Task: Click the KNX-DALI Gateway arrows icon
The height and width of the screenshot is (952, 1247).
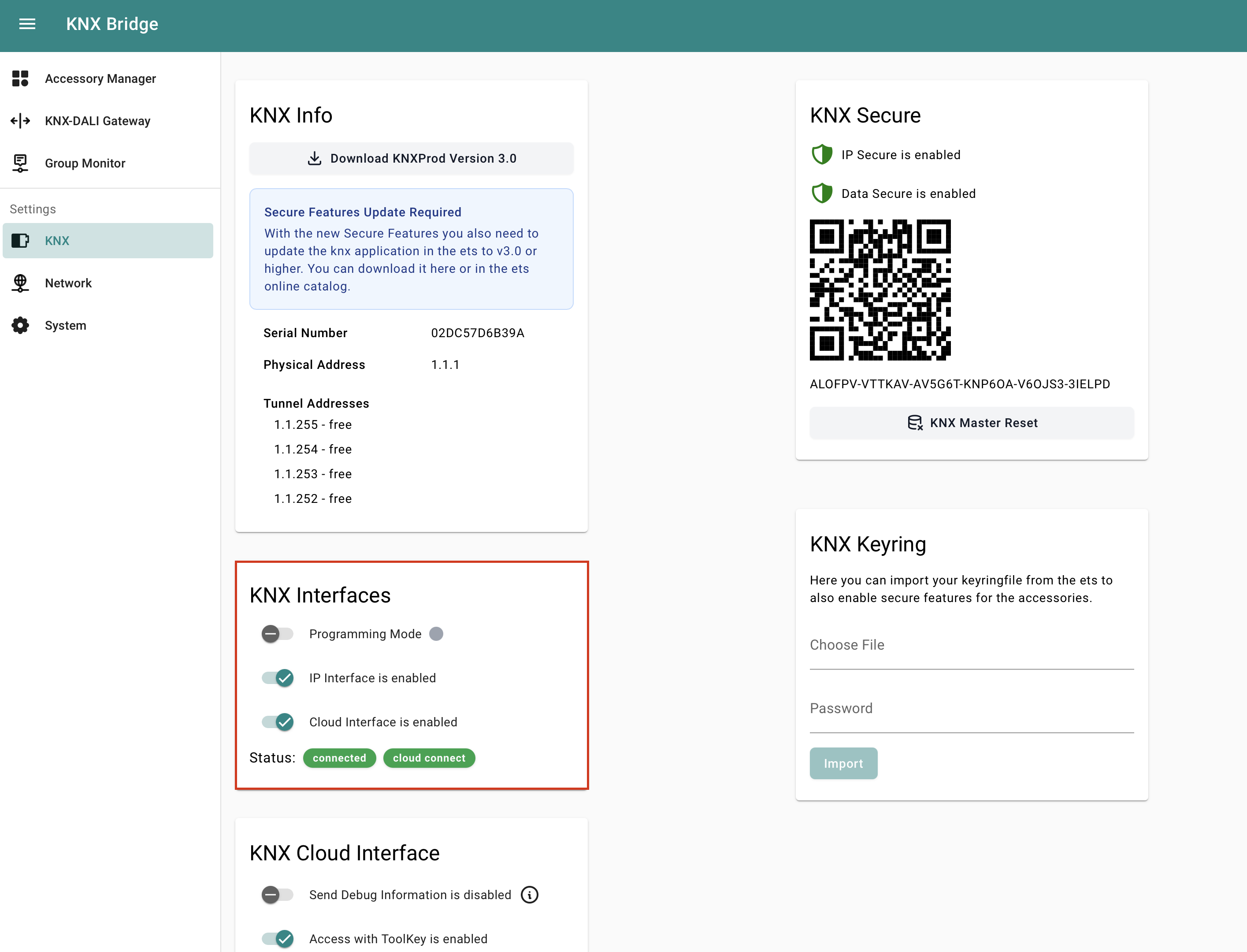Action: 20,121
